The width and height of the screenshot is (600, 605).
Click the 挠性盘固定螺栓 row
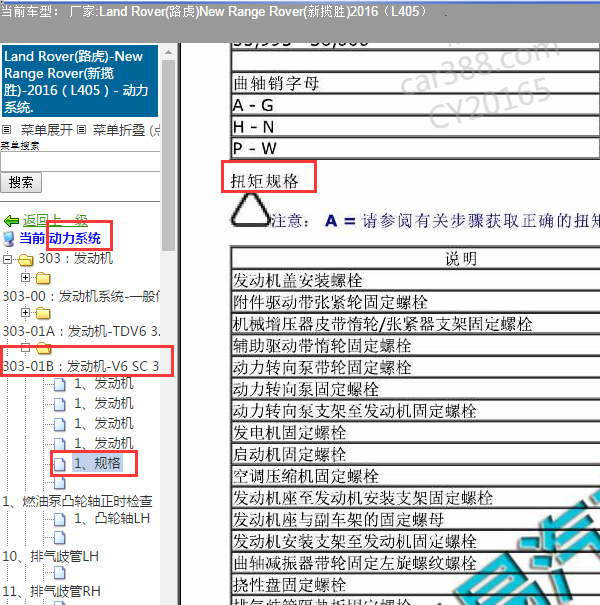point(415,585)
